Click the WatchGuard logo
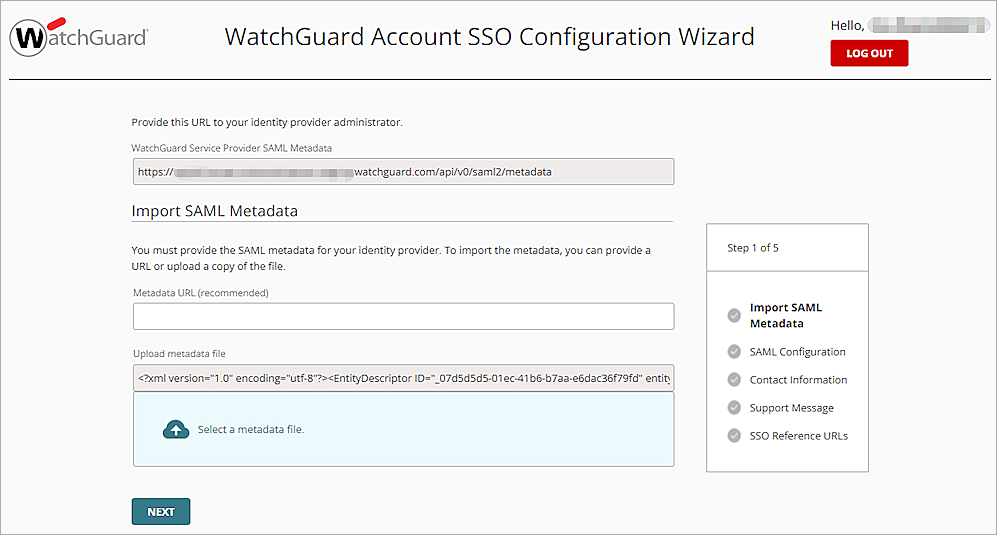The width and height of the screenshot is (997, 535). click(x=79, y=38)
